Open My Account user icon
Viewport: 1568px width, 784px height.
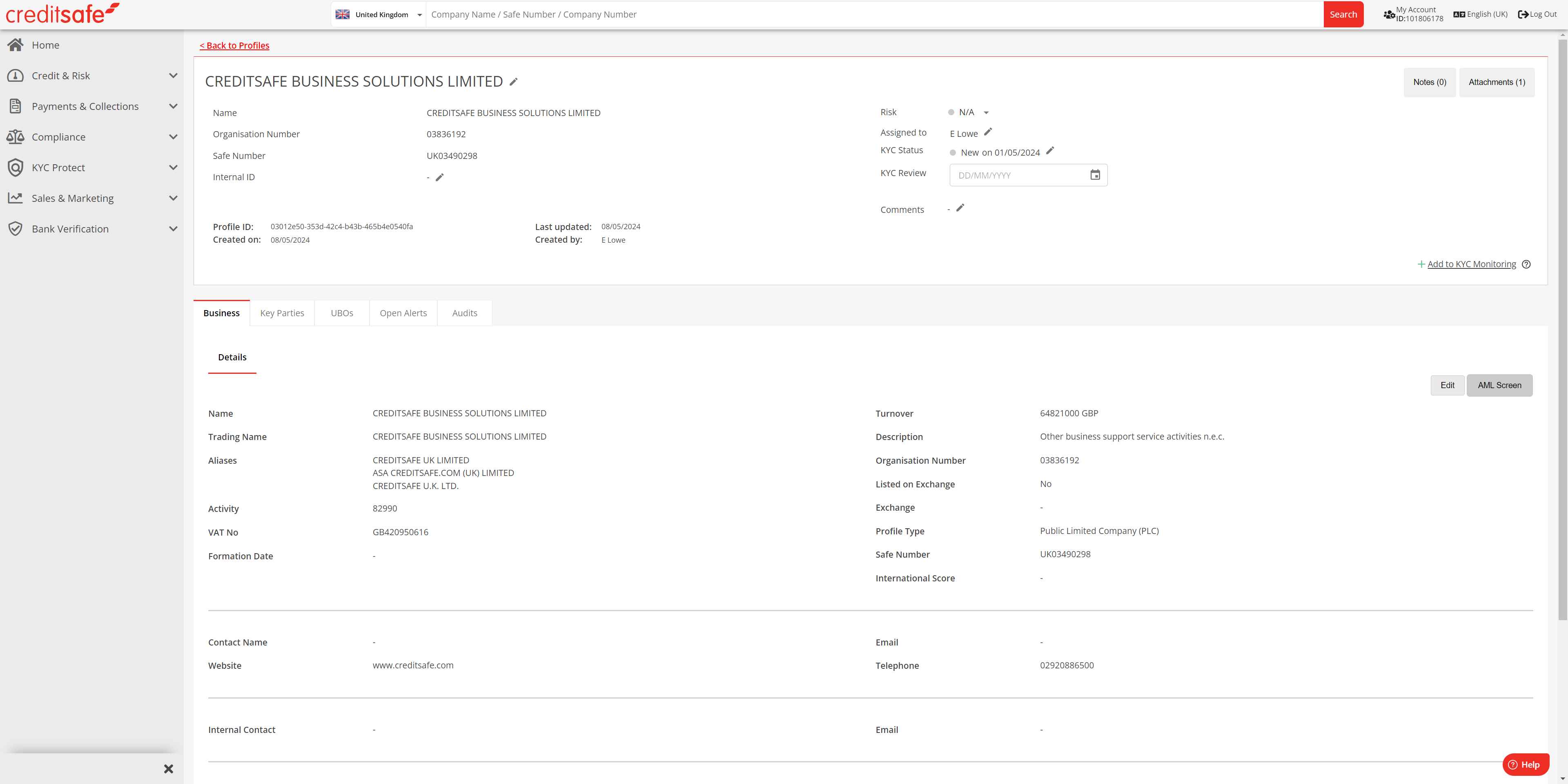[x=1389, y=14]
